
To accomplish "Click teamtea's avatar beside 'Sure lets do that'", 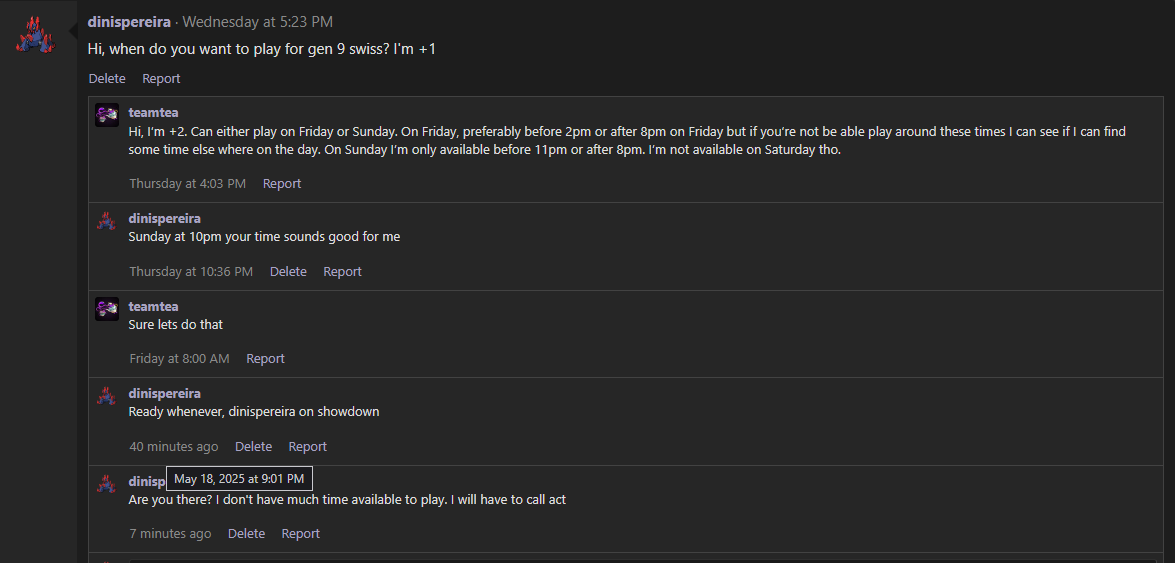I will point(107,308).
